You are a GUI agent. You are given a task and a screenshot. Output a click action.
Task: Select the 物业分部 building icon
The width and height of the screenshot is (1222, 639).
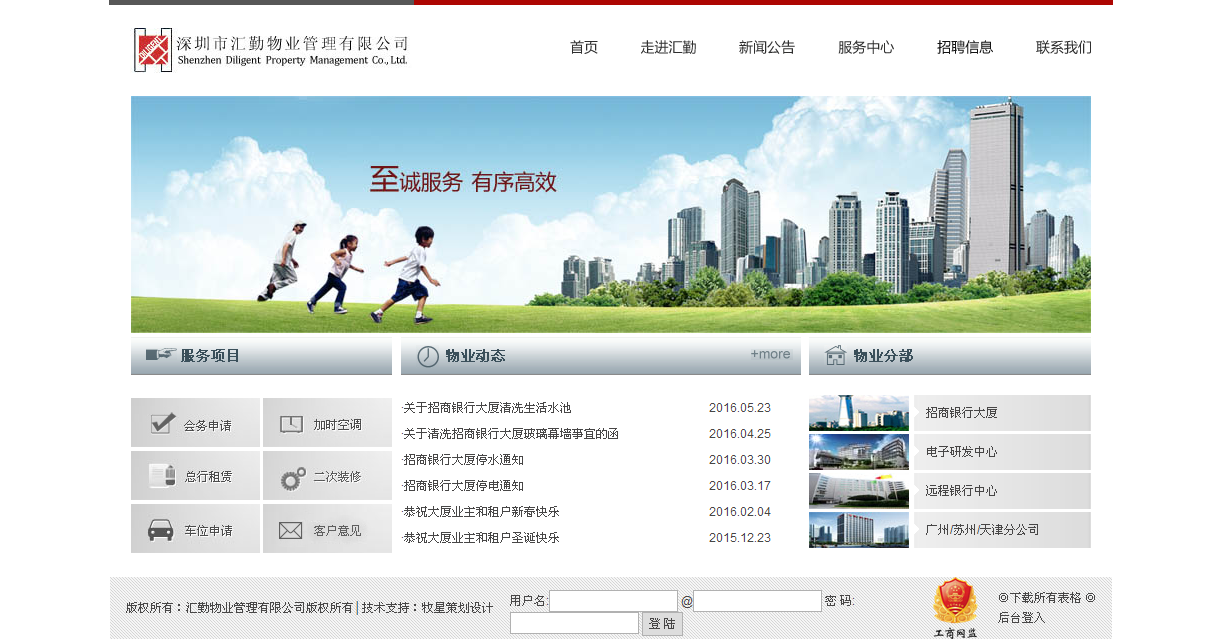(x=836, y=354)
